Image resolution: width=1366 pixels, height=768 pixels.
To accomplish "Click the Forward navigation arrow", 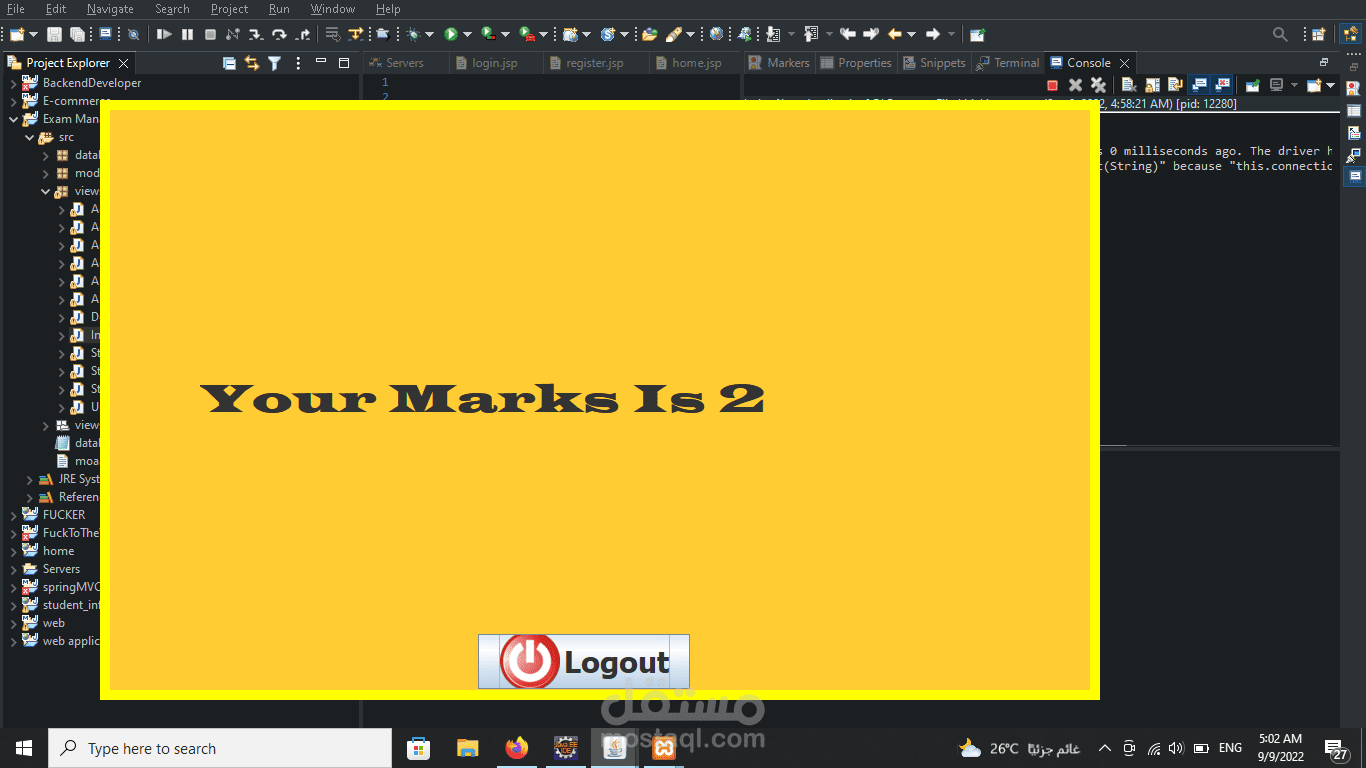I will pyautogui.click(x=933, y=34).
